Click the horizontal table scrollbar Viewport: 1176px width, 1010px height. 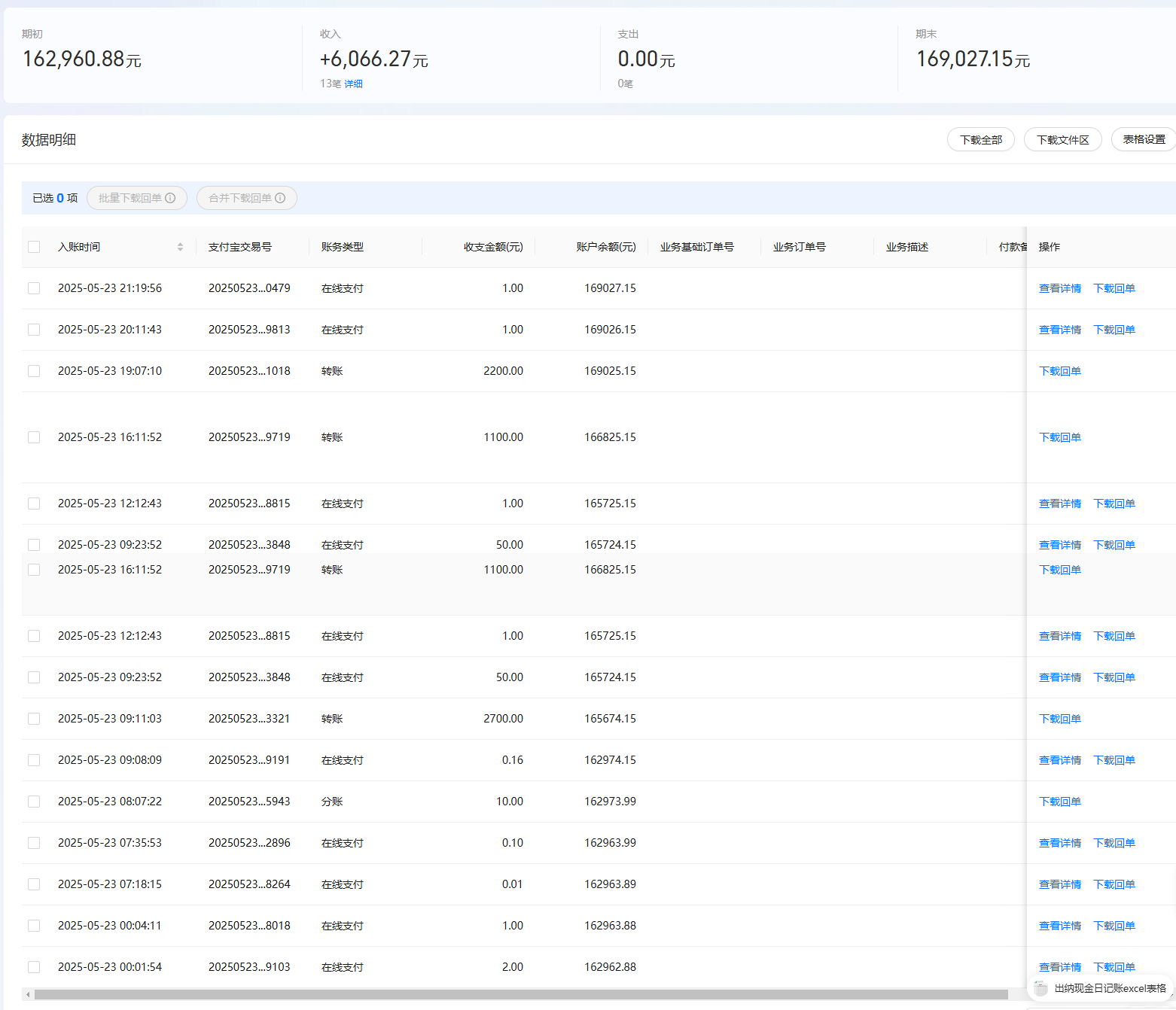(x=521, y=994)
